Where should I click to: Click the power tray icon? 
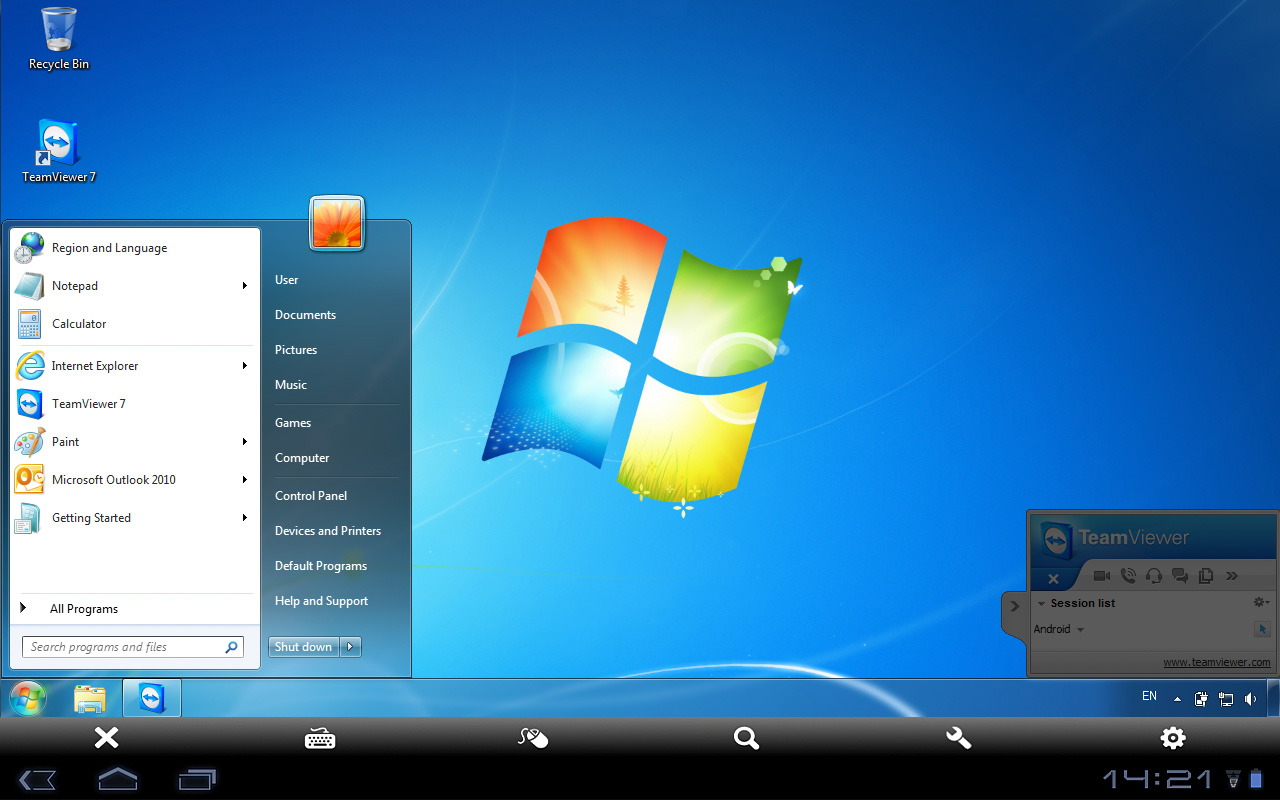1201,699
